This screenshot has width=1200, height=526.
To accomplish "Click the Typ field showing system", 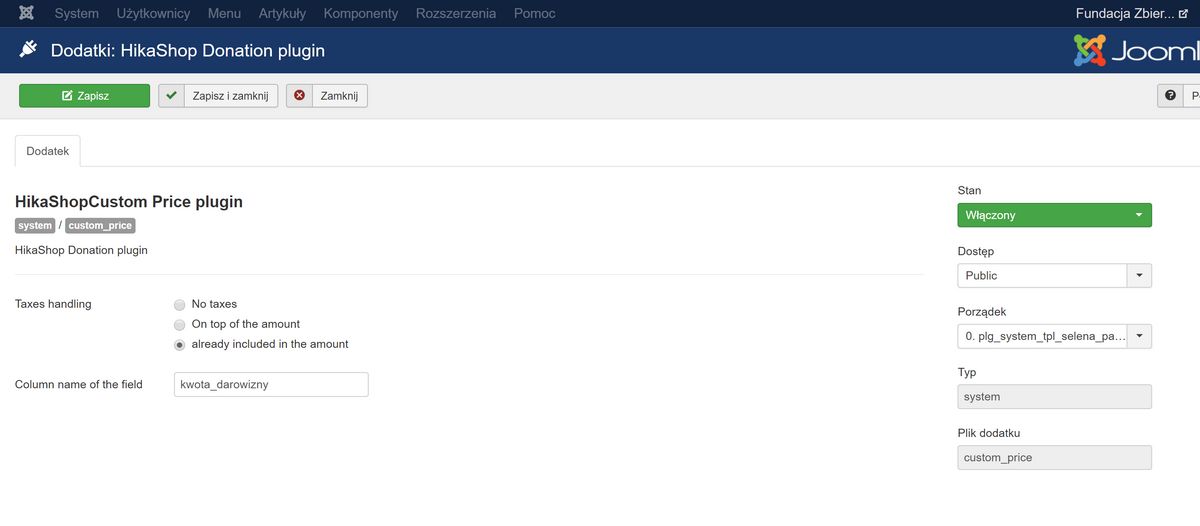I will pyautogui.click(x=1054, y=397).
